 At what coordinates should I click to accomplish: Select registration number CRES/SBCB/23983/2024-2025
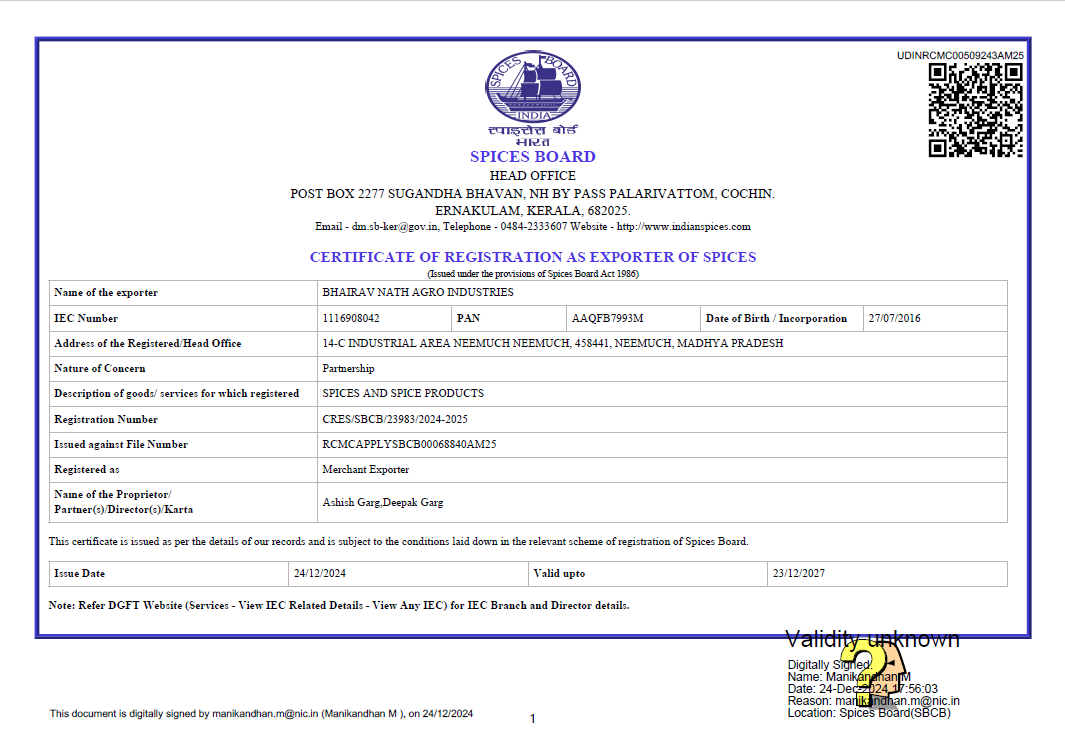tap(394, 420)
